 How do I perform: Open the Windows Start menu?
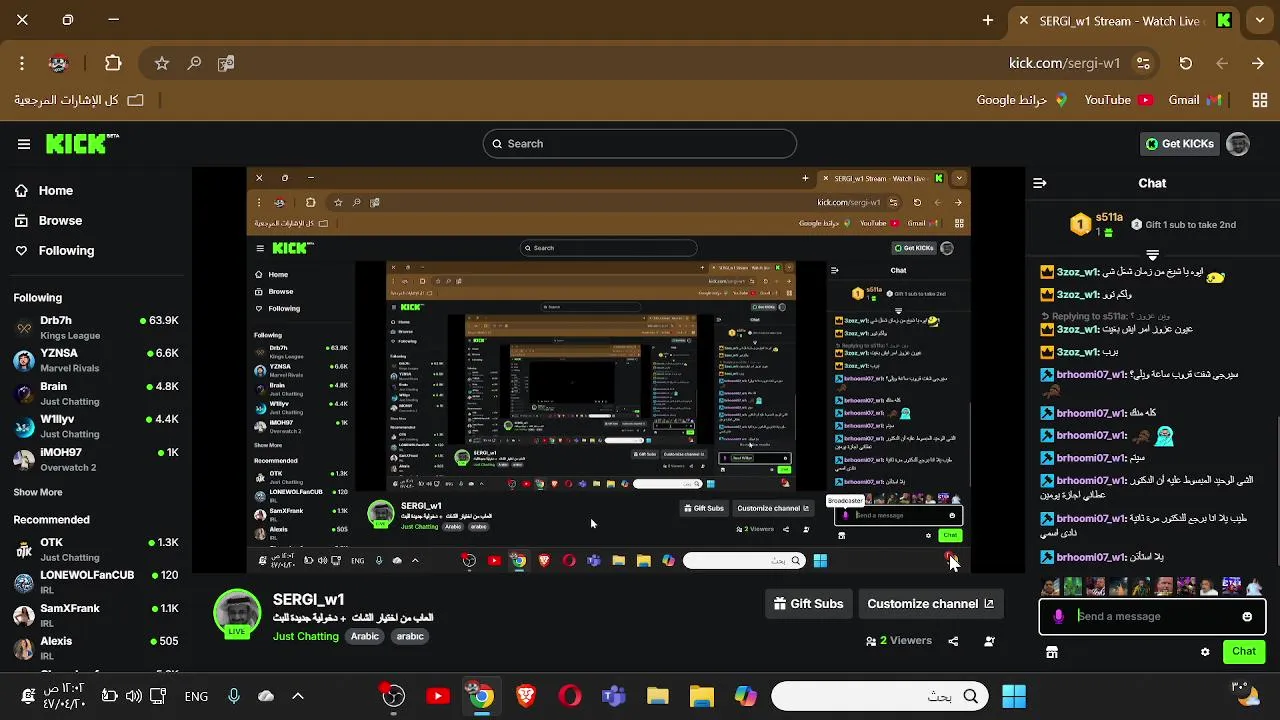click(1014, 697)
